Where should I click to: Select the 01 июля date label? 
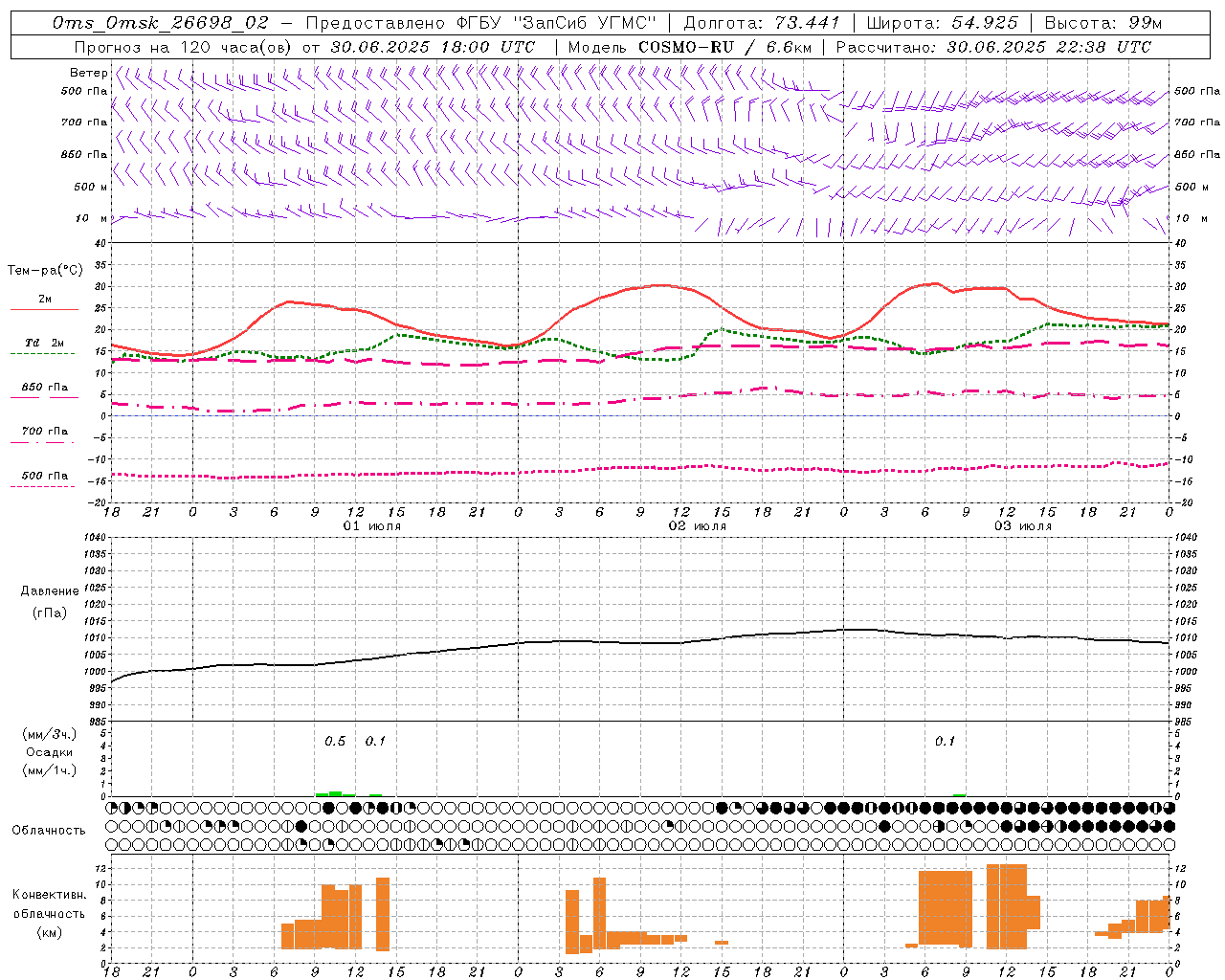[371, 526]
